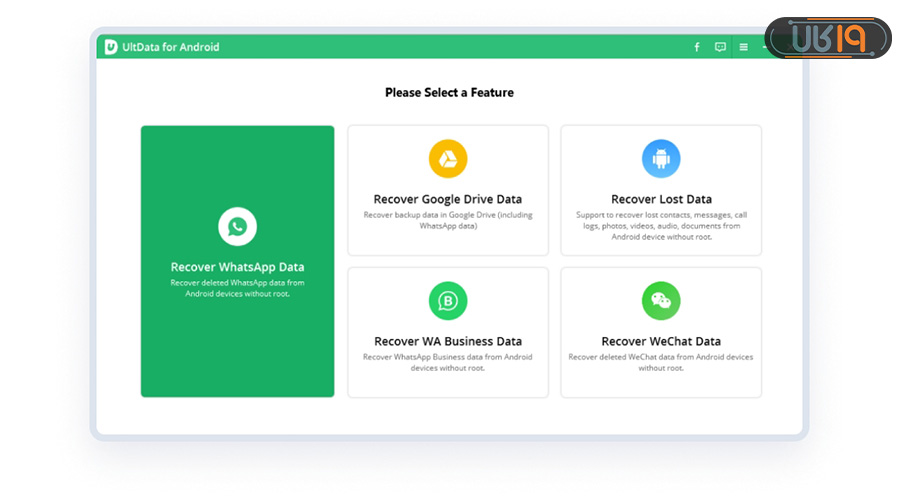
Task: Minimize the UltData window
Action: pos(766,47)
